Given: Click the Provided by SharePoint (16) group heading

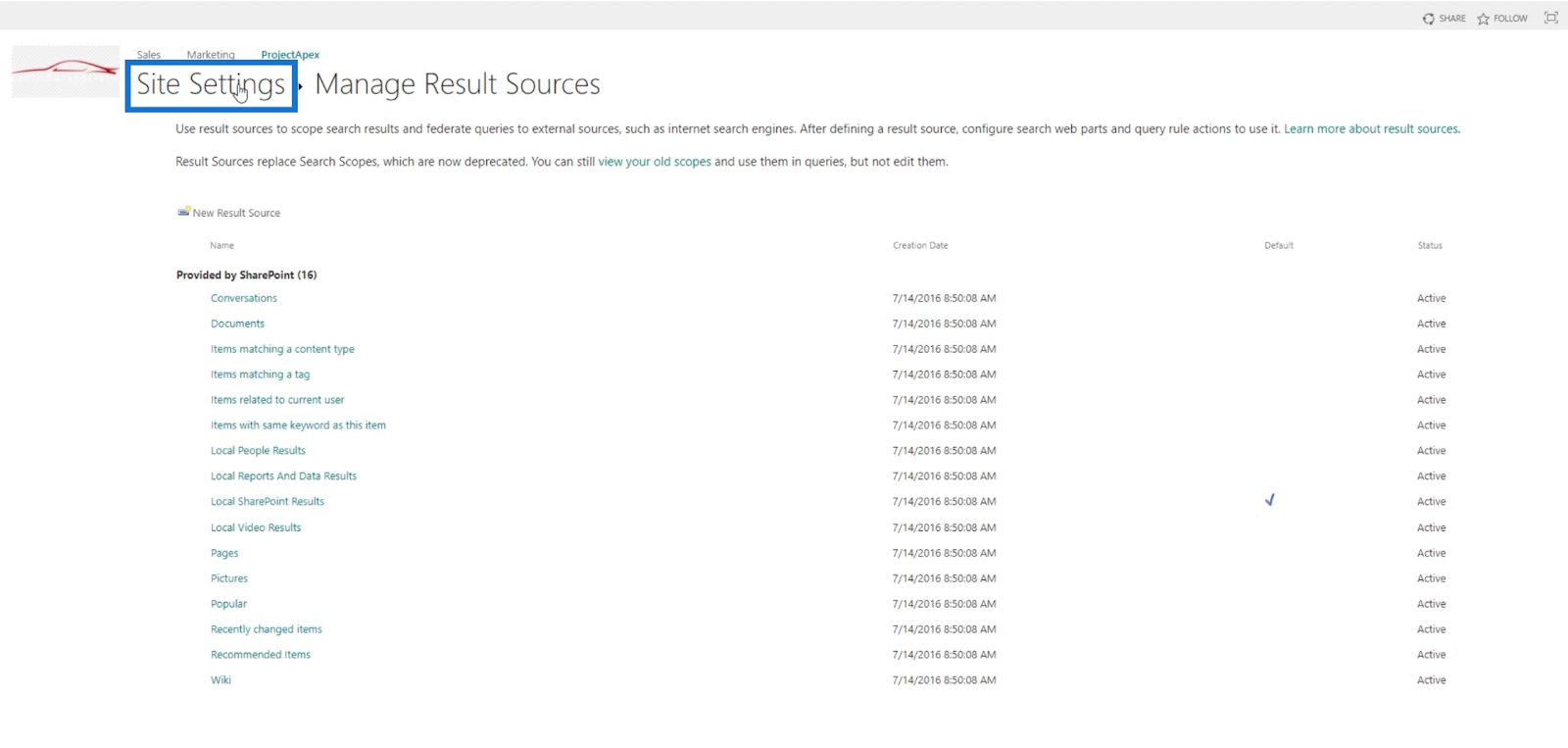Looking at the screenshot, I should pos(246,275).
